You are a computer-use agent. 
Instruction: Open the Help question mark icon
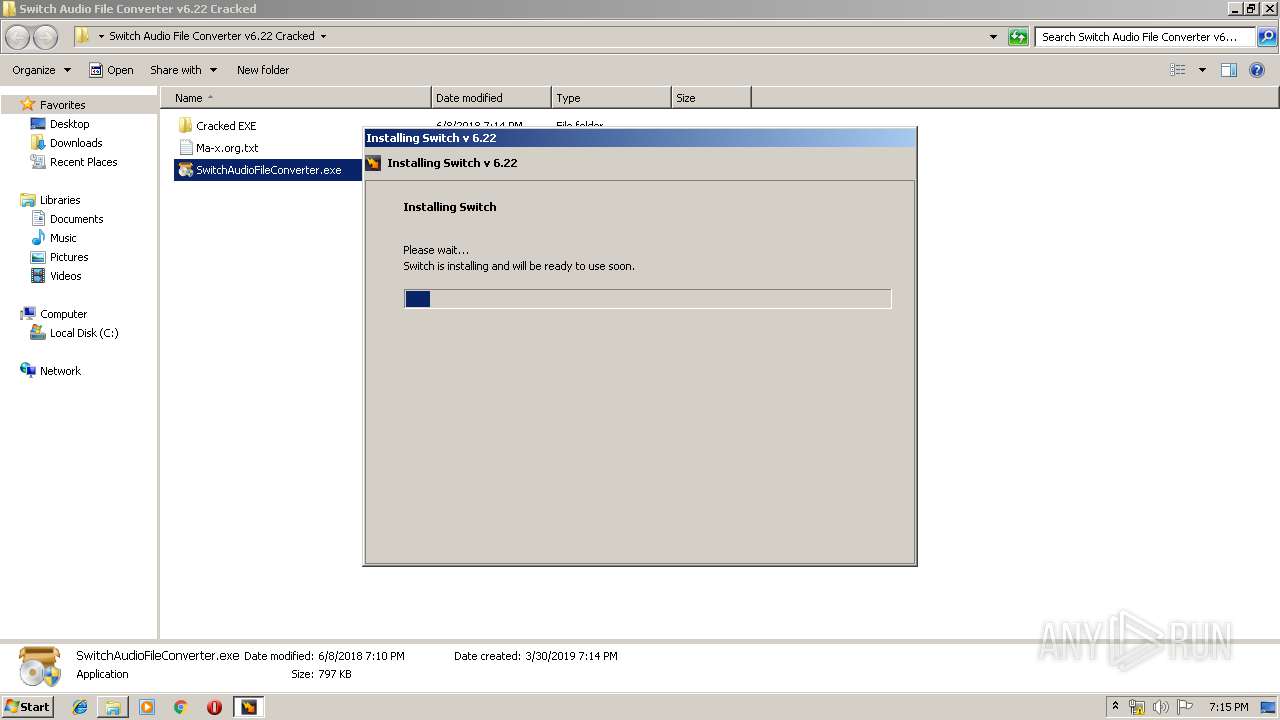click(1258, 70)
